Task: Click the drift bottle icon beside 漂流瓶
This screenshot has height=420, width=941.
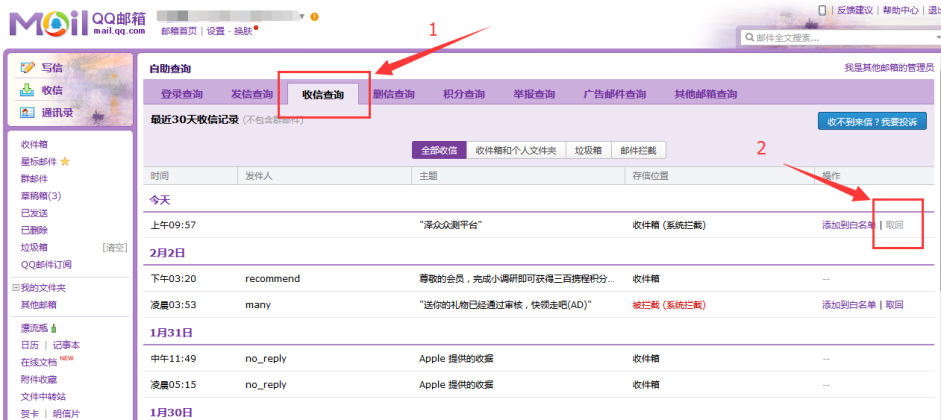Action: [x=54, y=328]
